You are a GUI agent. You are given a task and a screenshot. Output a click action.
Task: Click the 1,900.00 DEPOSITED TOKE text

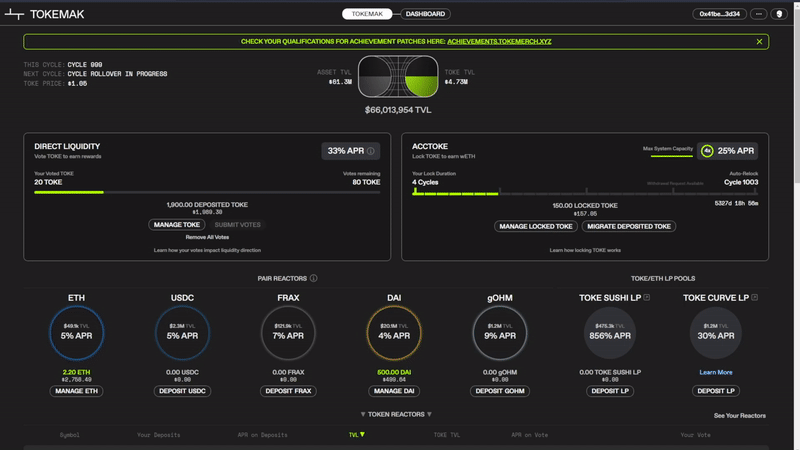click(x=207, y=205)
